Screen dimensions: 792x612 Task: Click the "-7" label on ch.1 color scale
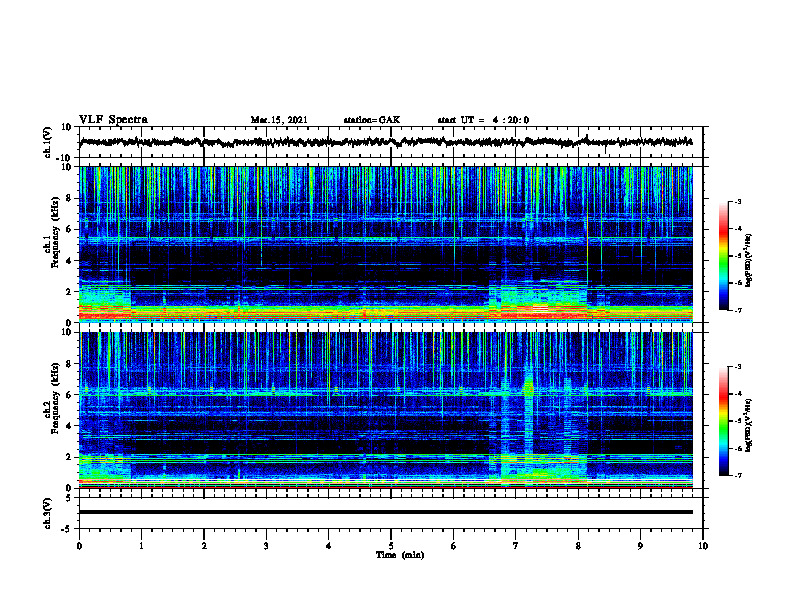(x=738, y=310)
